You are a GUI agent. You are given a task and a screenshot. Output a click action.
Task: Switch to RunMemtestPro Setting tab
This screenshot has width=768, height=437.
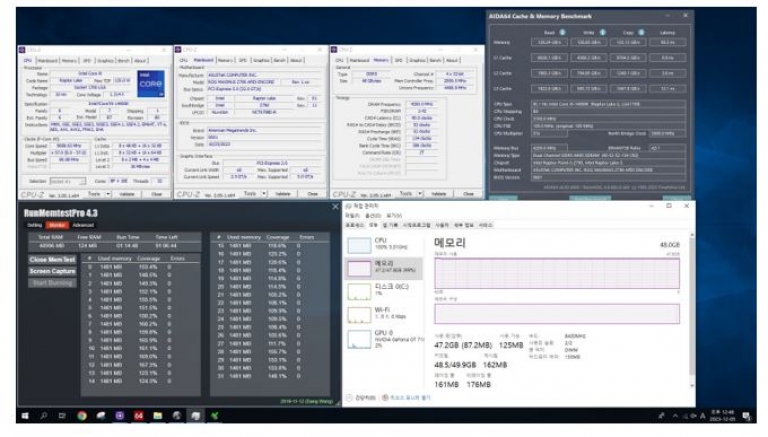click(x=34, y=225)
